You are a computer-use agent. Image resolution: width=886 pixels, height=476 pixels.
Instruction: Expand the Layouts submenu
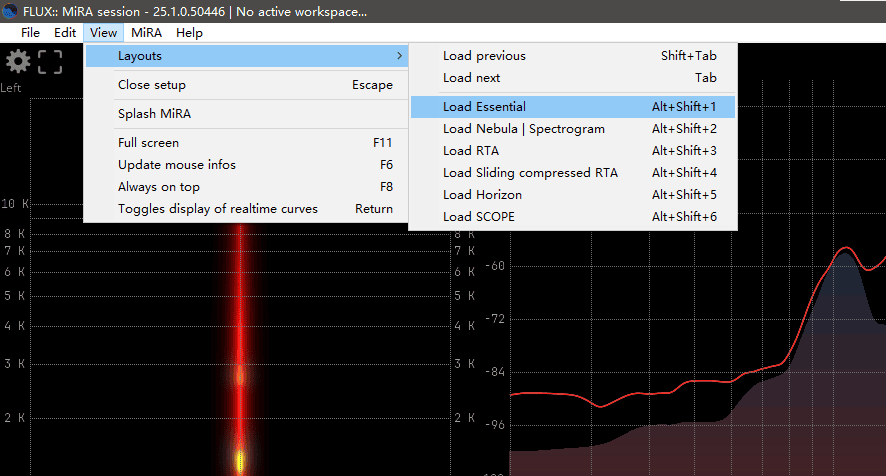click(x=246, y=56)
